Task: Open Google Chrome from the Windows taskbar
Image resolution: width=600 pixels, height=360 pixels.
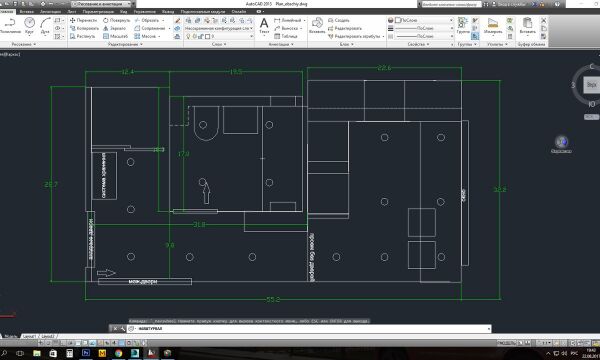Action: pos(119,353)
